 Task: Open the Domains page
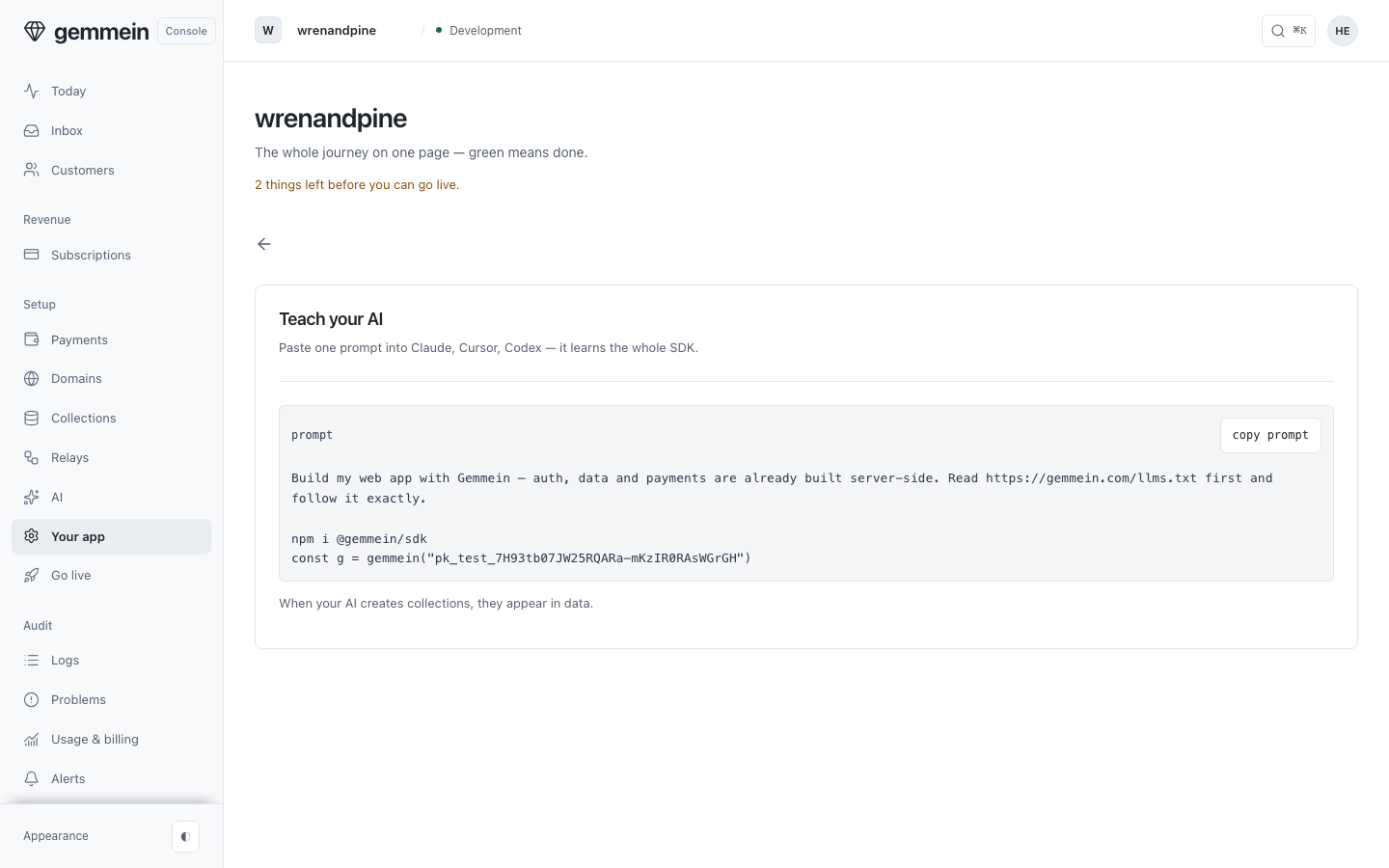(111, 378)
